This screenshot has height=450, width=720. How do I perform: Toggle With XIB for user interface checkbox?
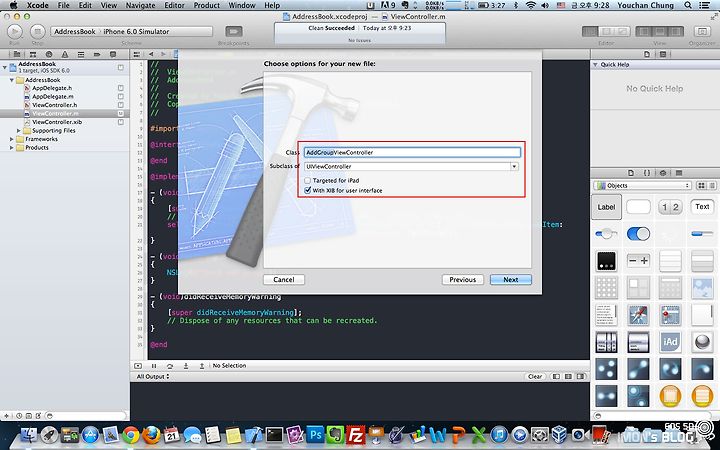[x=308, y=190]
